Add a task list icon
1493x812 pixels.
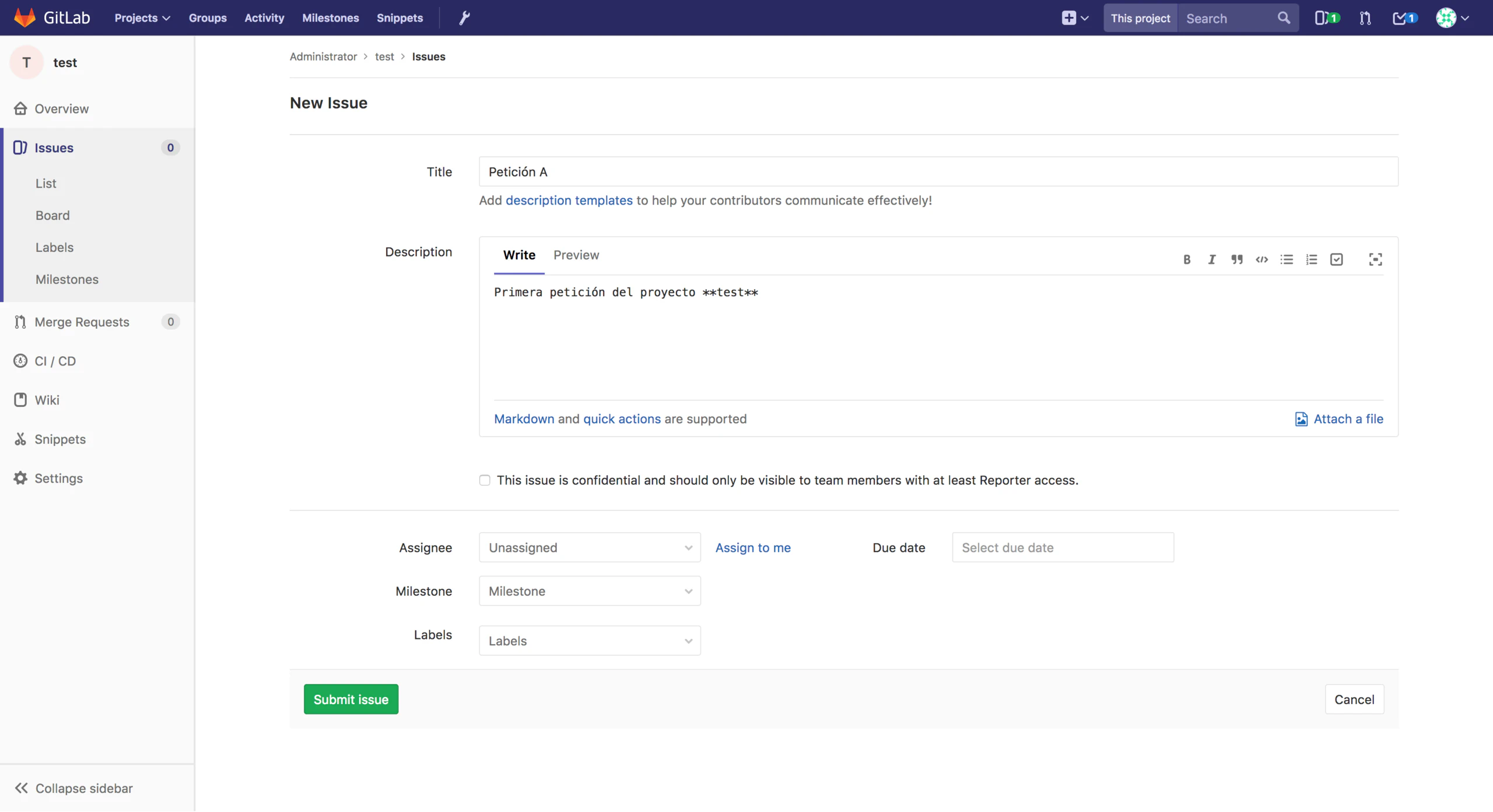tap(1336, 260)
